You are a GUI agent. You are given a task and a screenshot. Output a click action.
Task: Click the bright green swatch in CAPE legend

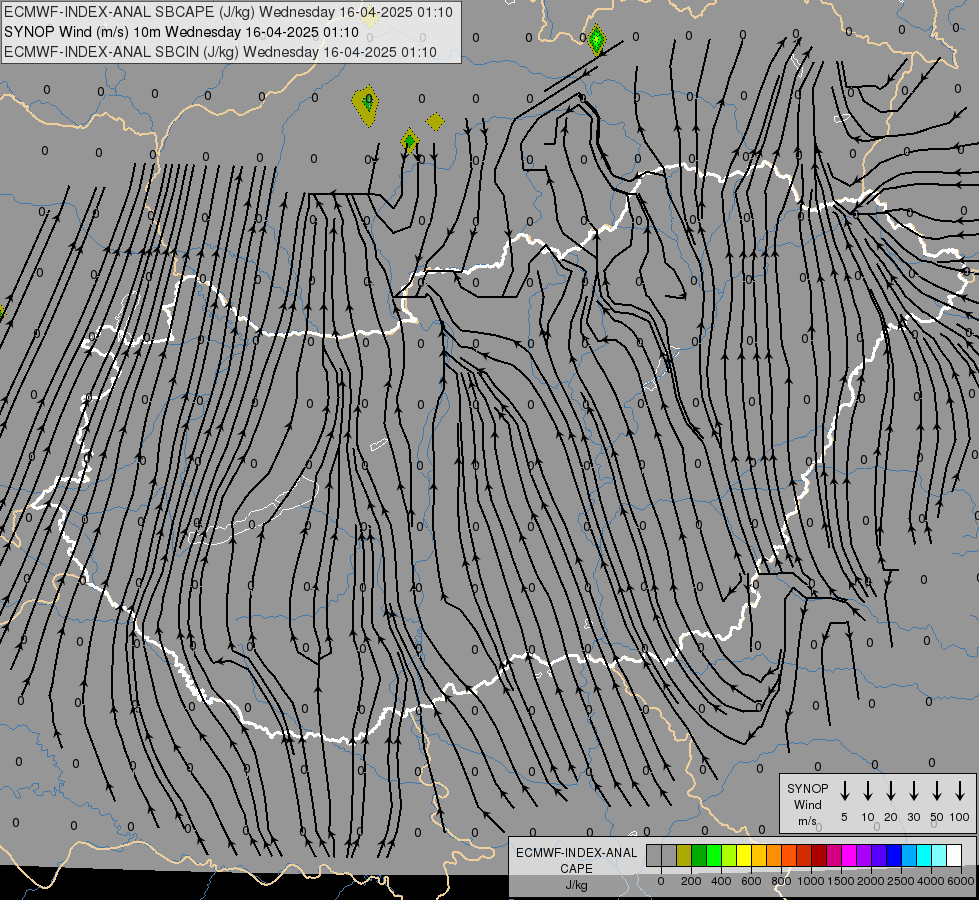[714, 855]
